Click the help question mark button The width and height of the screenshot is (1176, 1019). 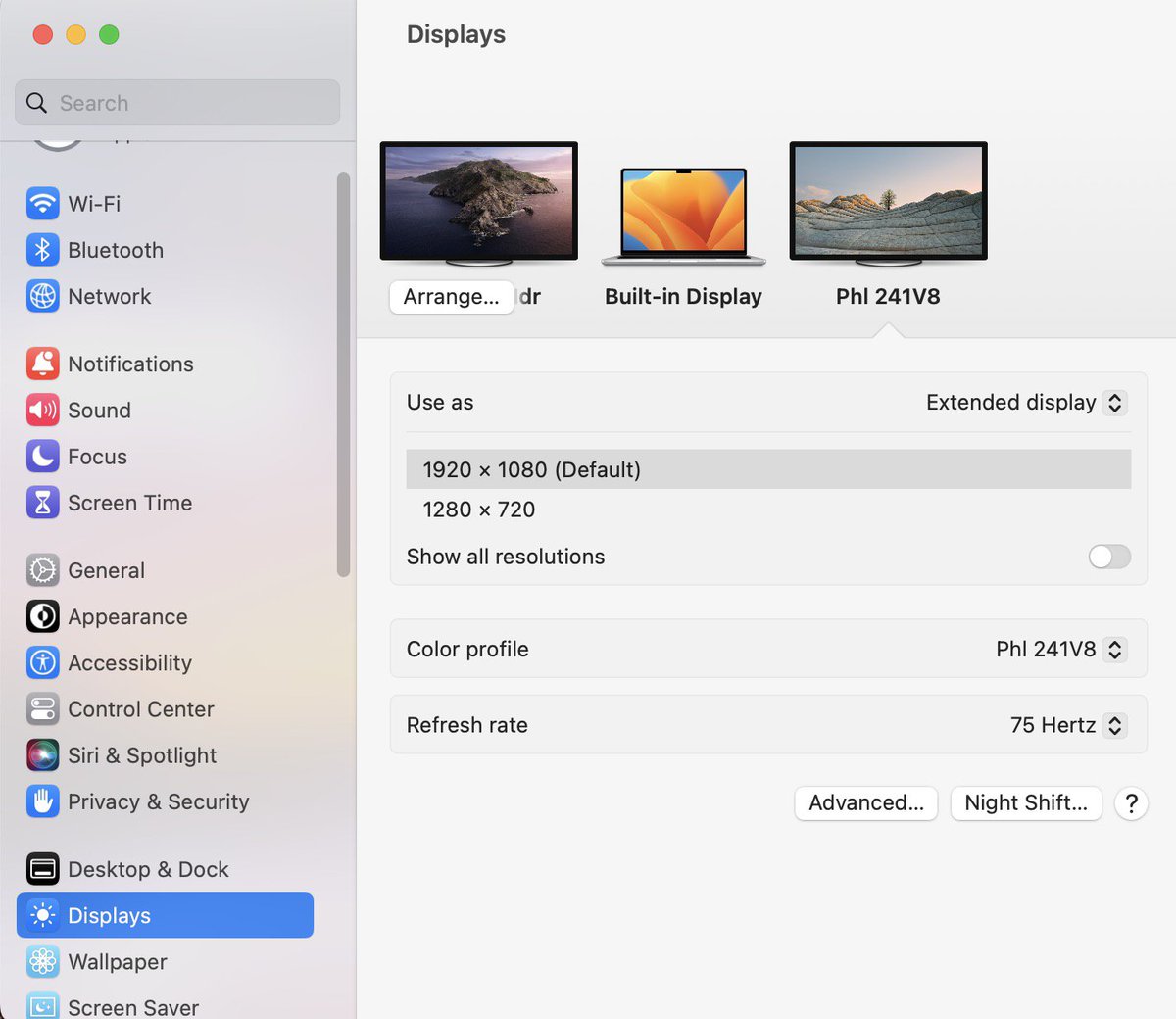pyautogui.click(x=1131, y=803)
